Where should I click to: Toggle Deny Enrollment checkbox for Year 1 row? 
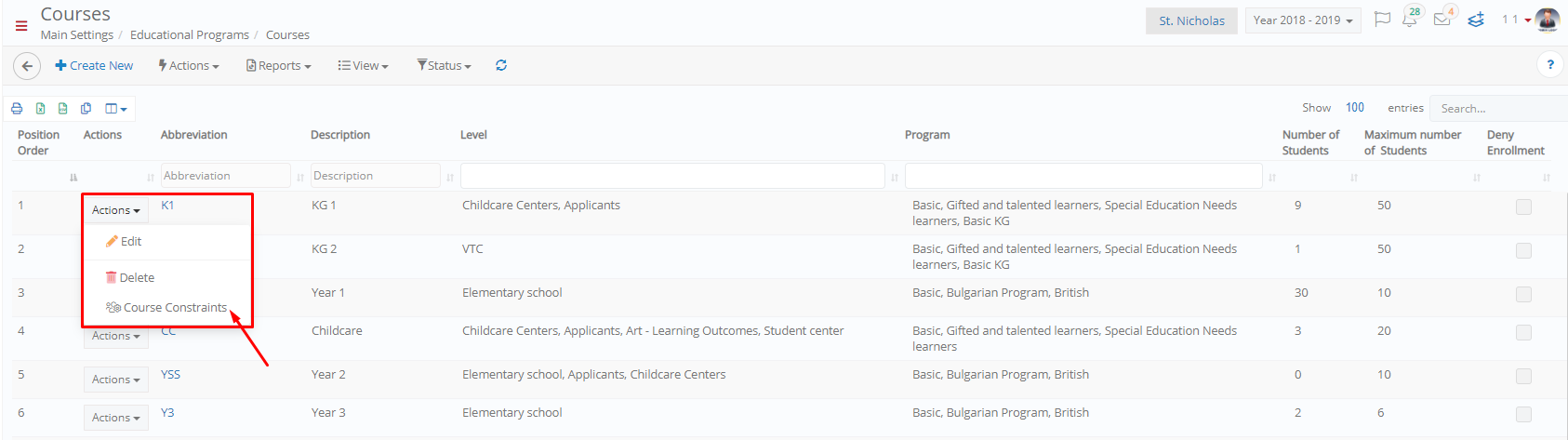(1523, 294)
